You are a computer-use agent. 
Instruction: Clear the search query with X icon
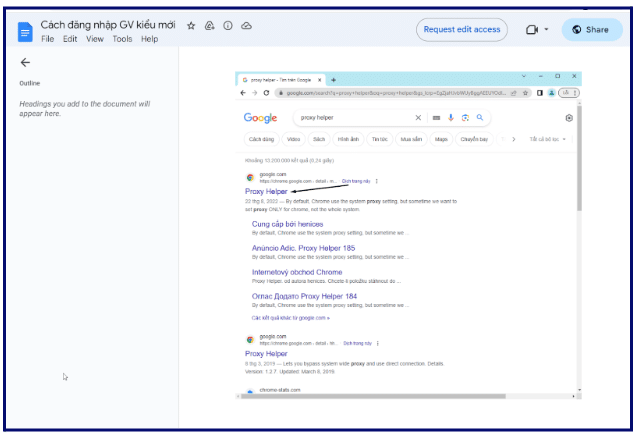[418, 118]
